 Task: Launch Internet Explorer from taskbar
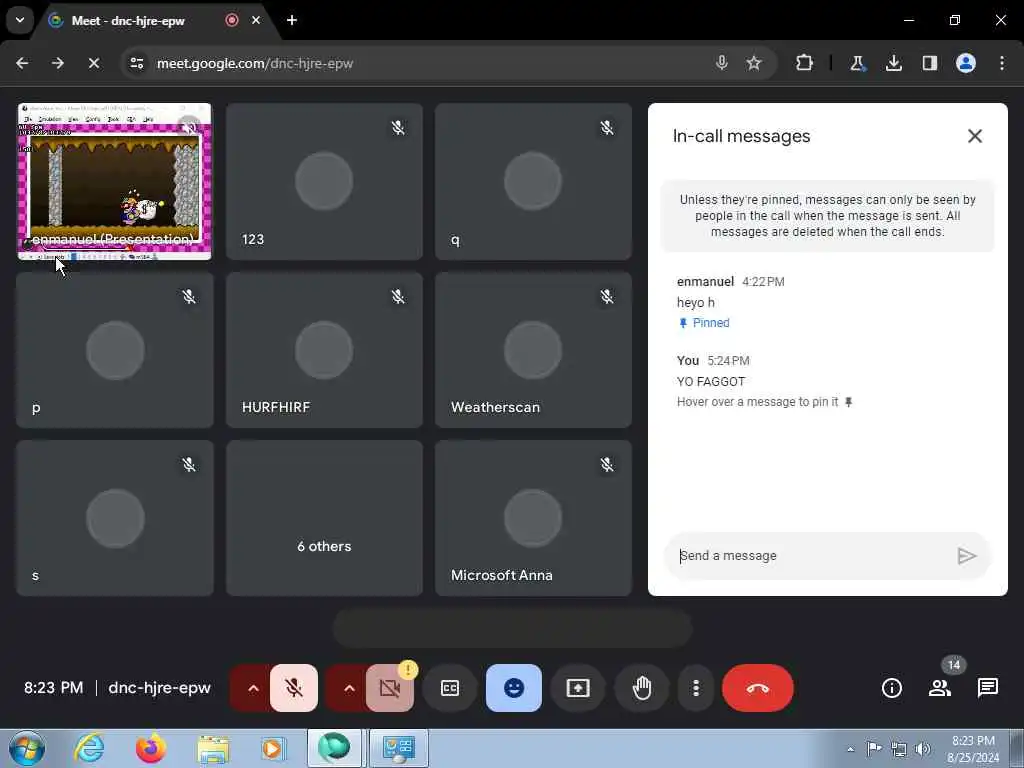[89, 748]
